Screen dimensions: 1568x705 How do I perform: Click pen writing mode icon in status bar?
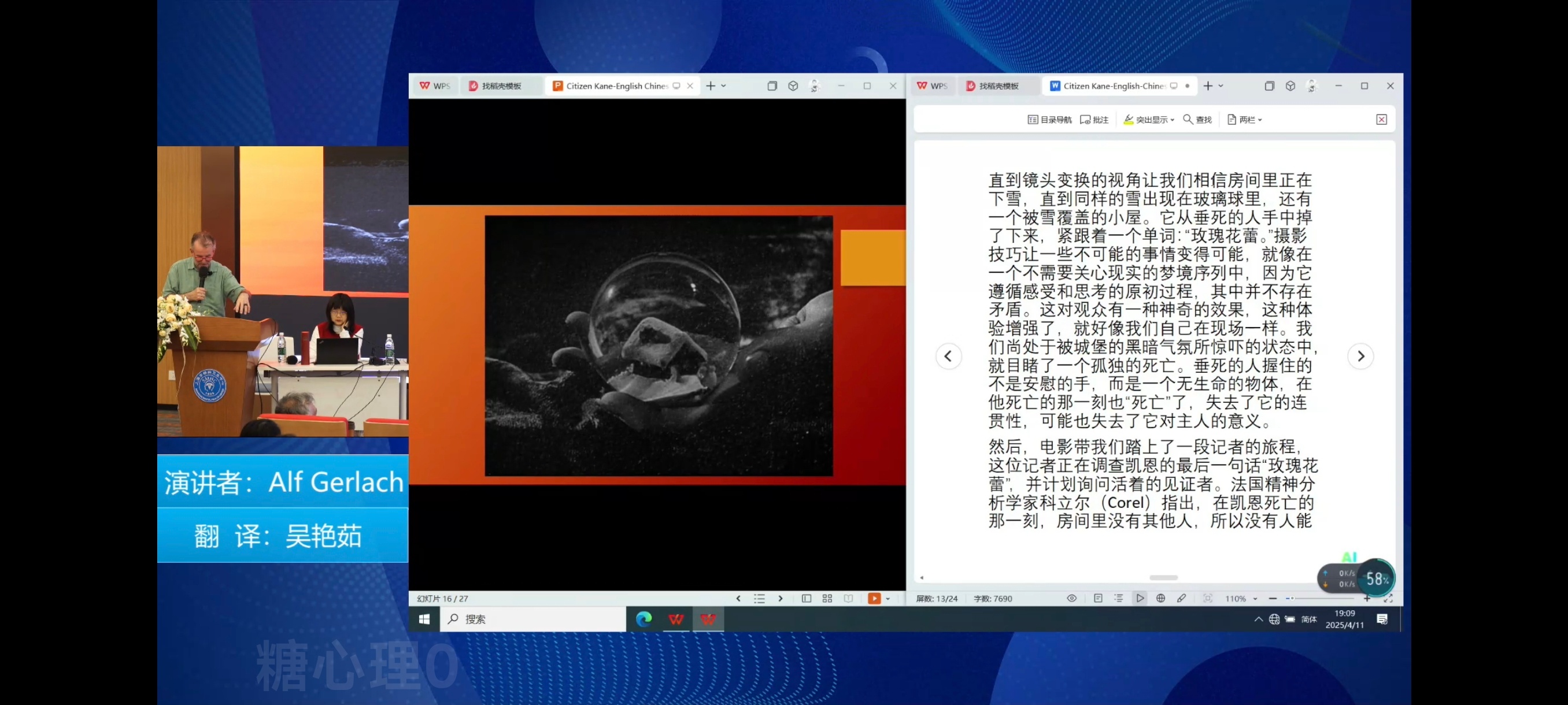(x=1181, y=599)
